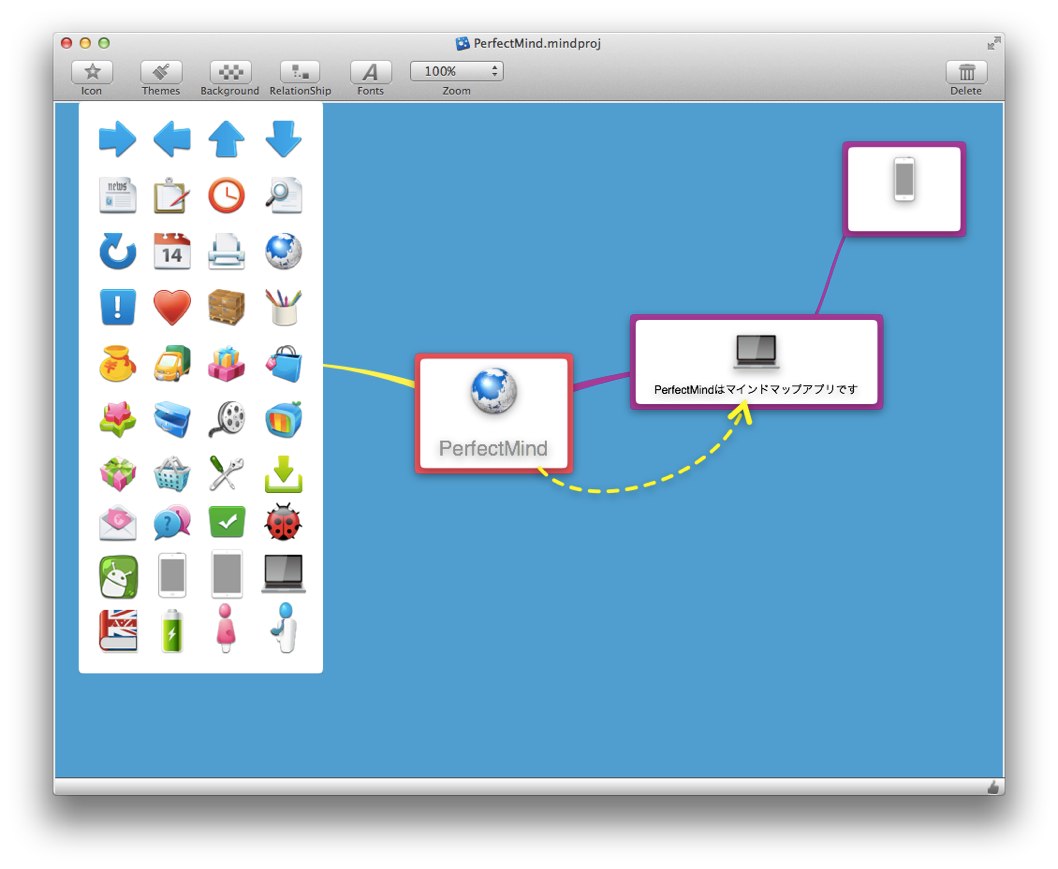Open the 100% zoom dropdown
The height and width of the screenshot is (869, 1058).
click(x=457, y=71)
